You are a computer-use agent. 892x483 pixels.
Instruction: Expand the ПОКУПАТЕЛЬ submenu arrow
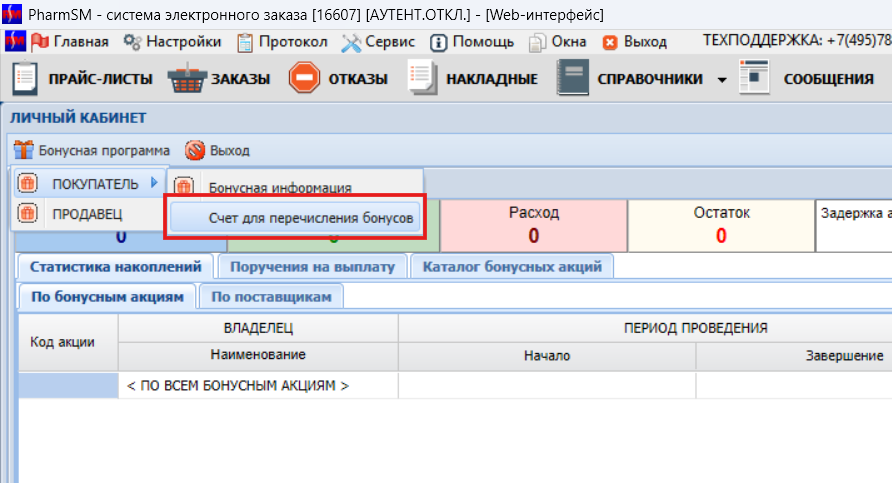point(153,183)
